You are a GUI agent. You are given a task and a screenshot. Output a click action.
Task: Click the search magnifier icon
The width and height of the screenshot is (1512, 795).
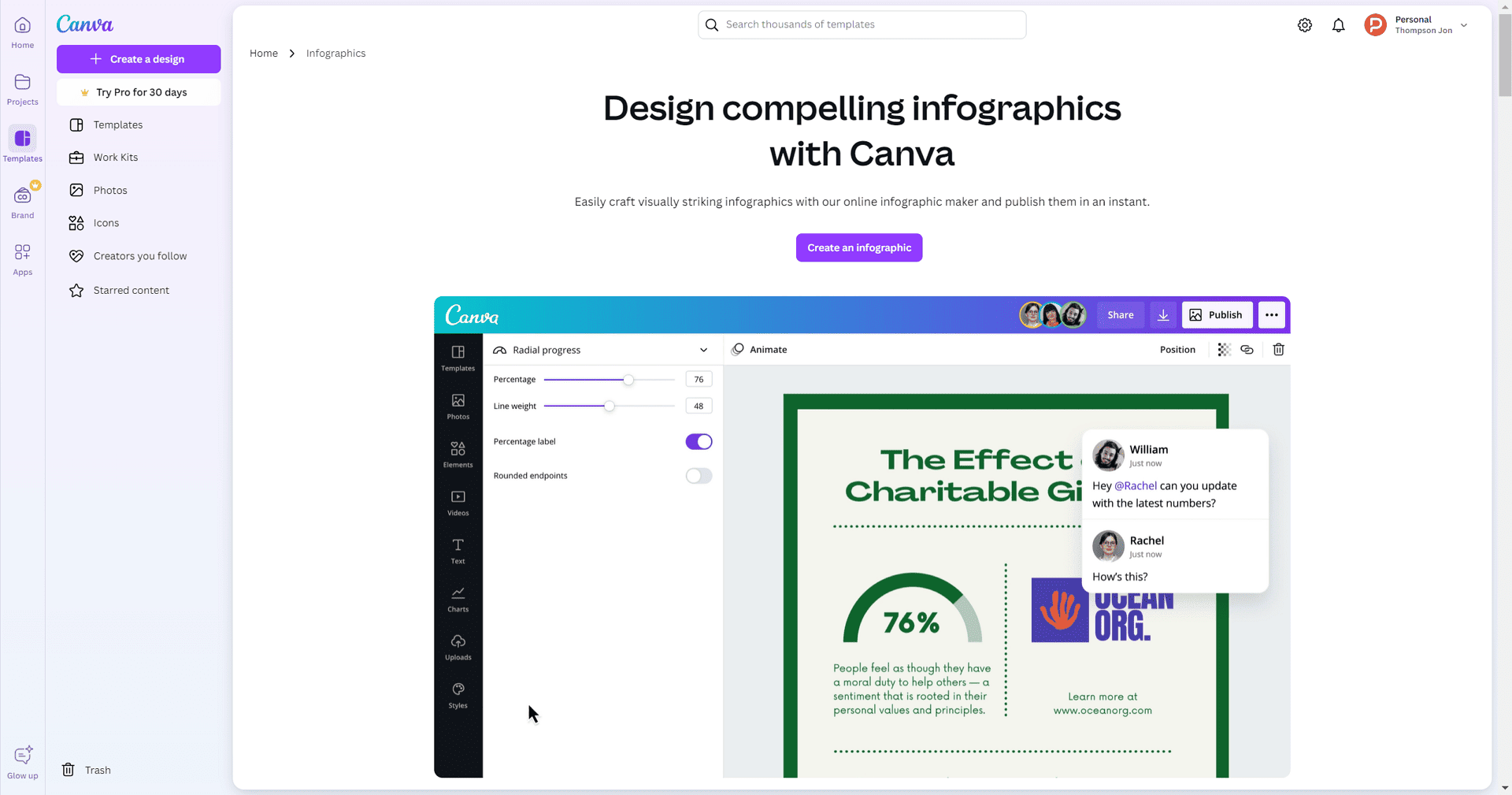point(712,24)
